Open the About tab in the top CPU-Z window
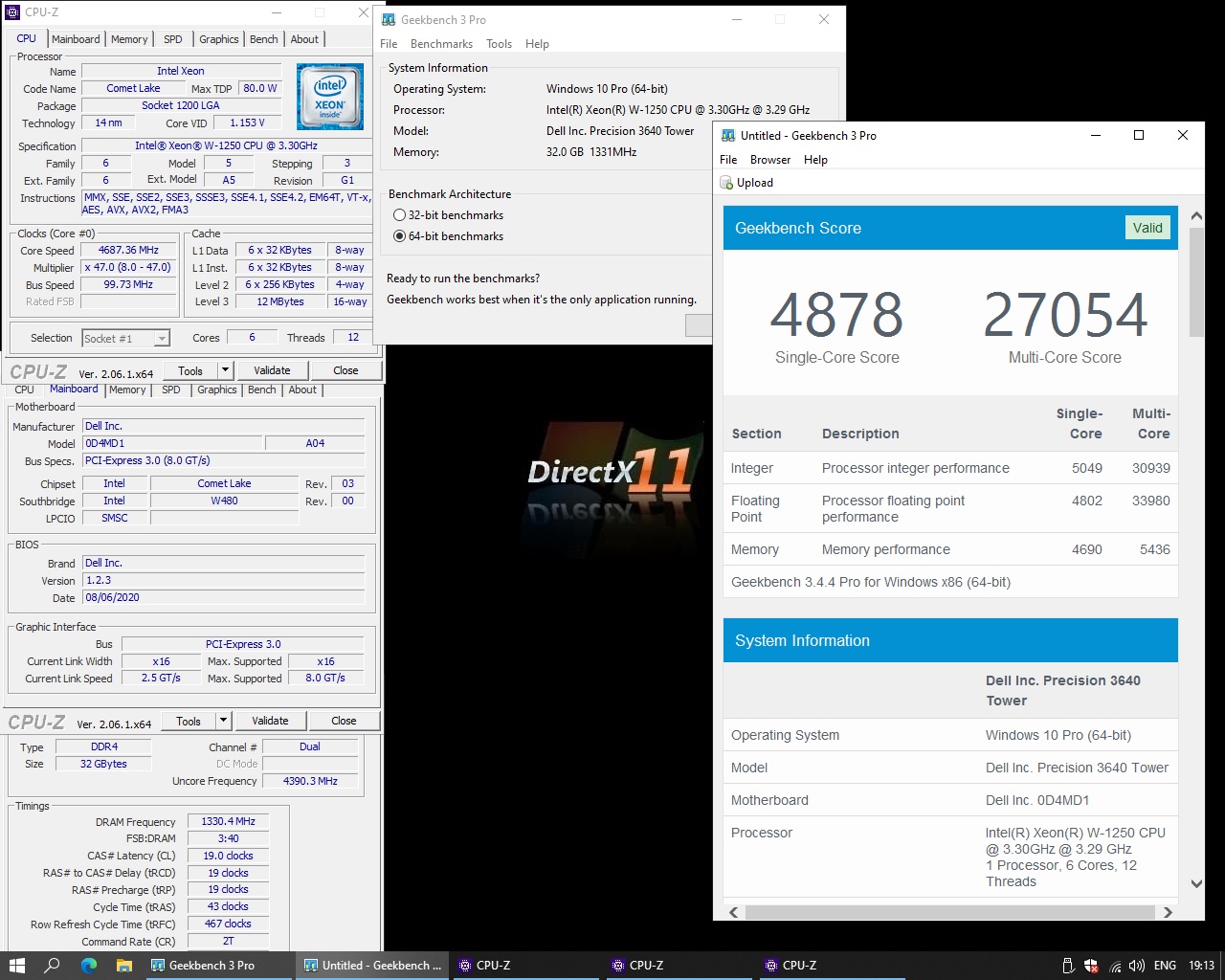1225x980 pixels. point(305,39)
